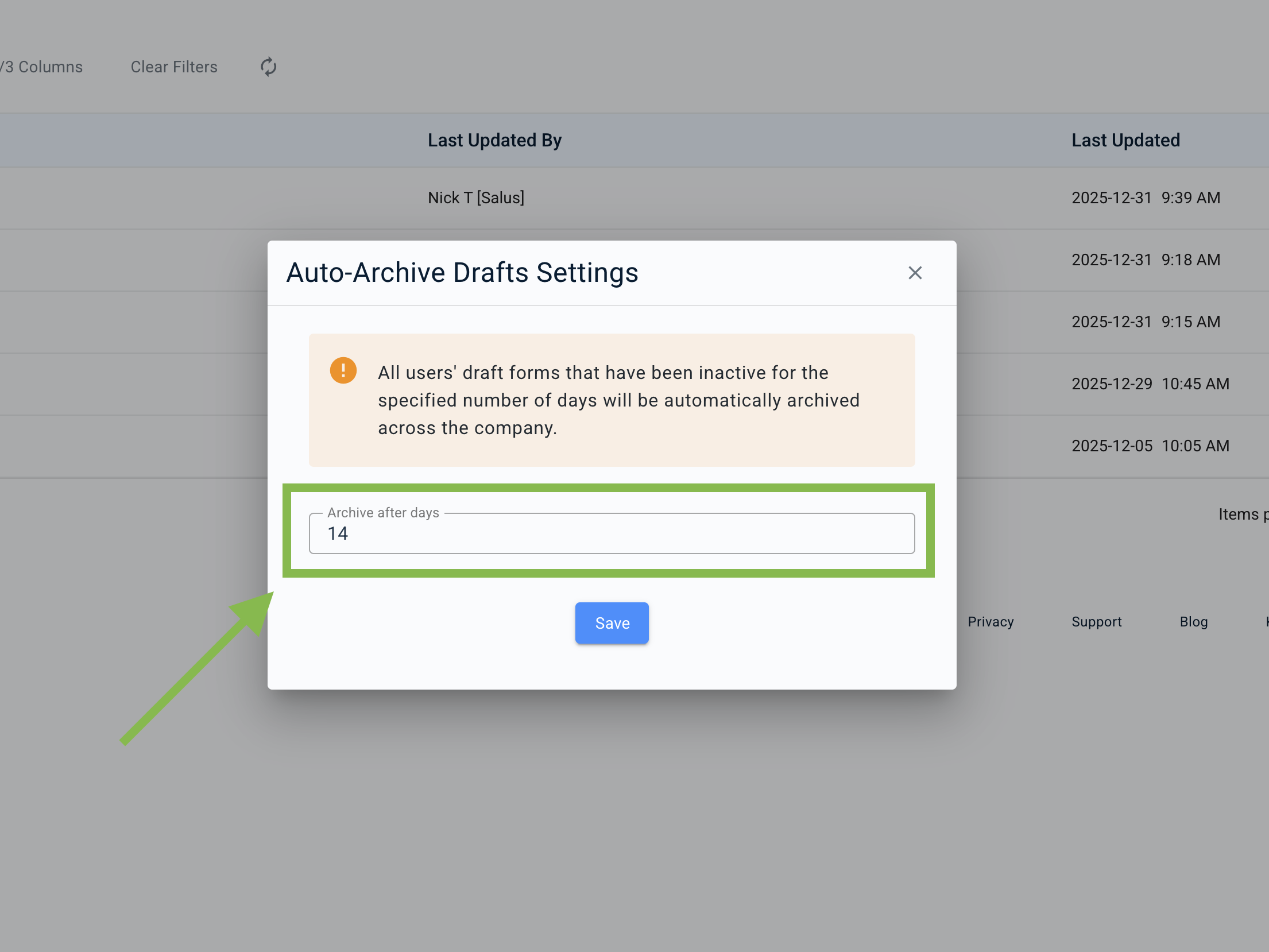Open the Support footer link
The width and height of the screenshot is (1269, 952).
(x=1096, y=622)
